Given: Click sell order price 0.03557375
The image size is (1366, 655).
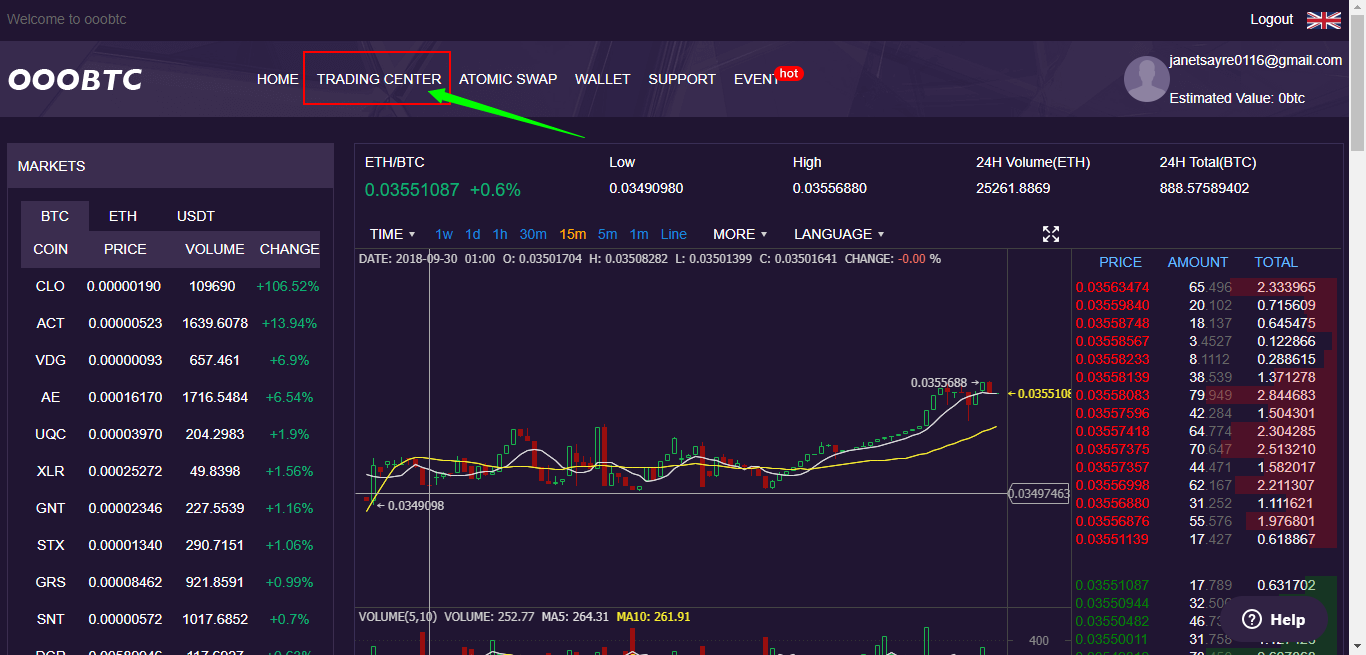Looking at the screenshot, I should coord(1112,449).
